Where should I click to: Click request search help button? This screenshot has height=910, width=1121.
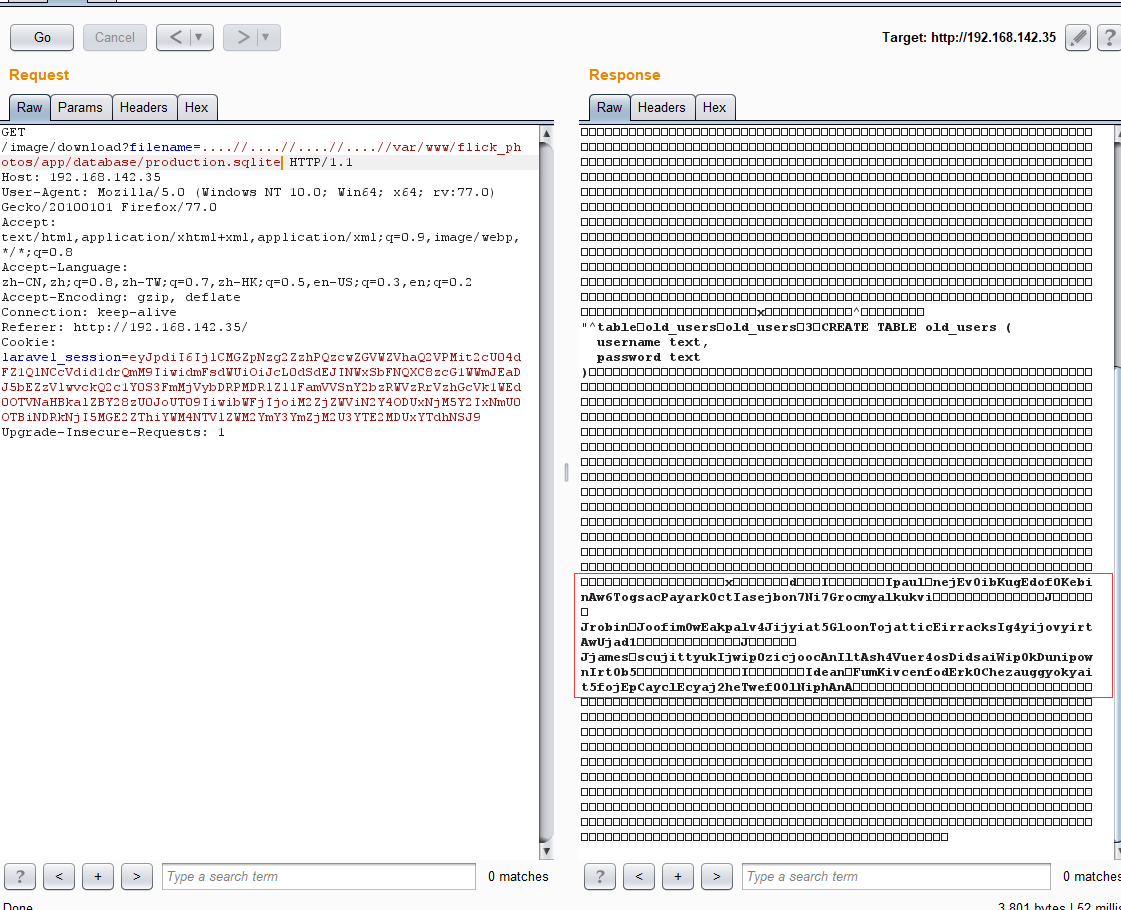point(20,876)
